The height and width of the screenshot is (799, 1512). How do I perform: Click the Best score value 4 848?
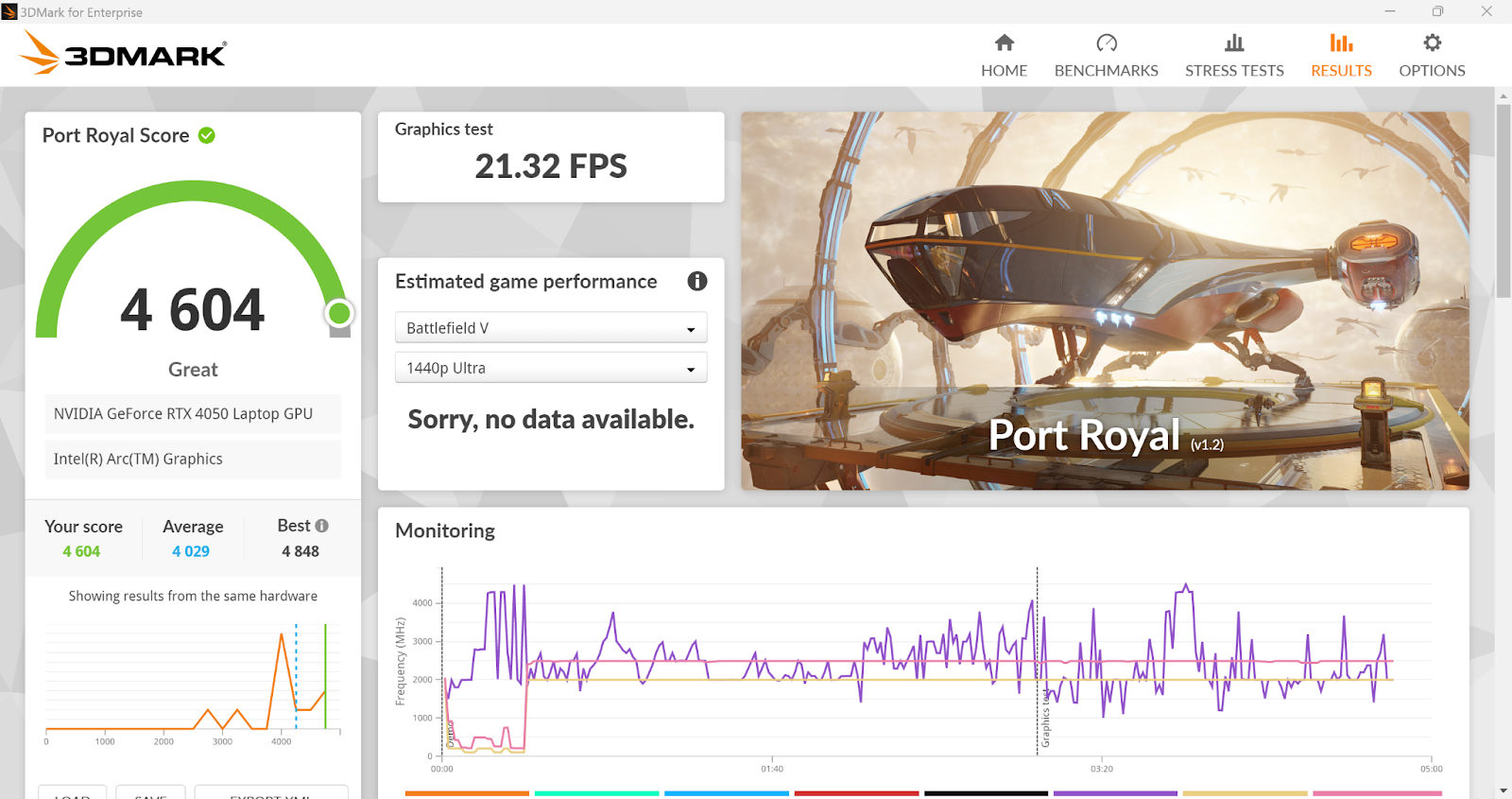(301, 551)
